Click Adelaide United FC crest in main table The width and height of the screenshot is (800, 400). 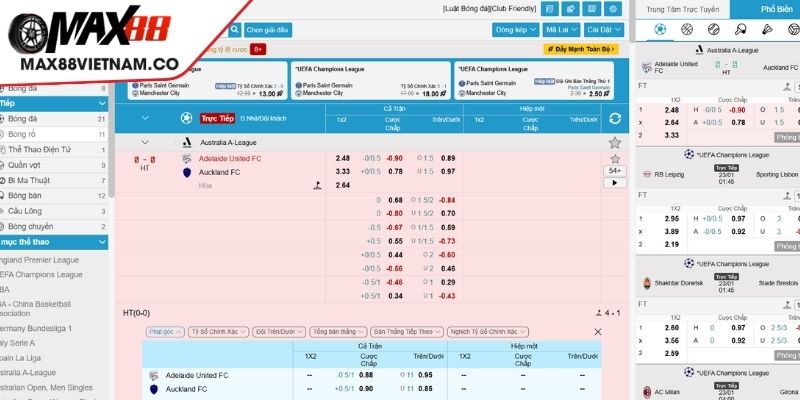(187, 159)
